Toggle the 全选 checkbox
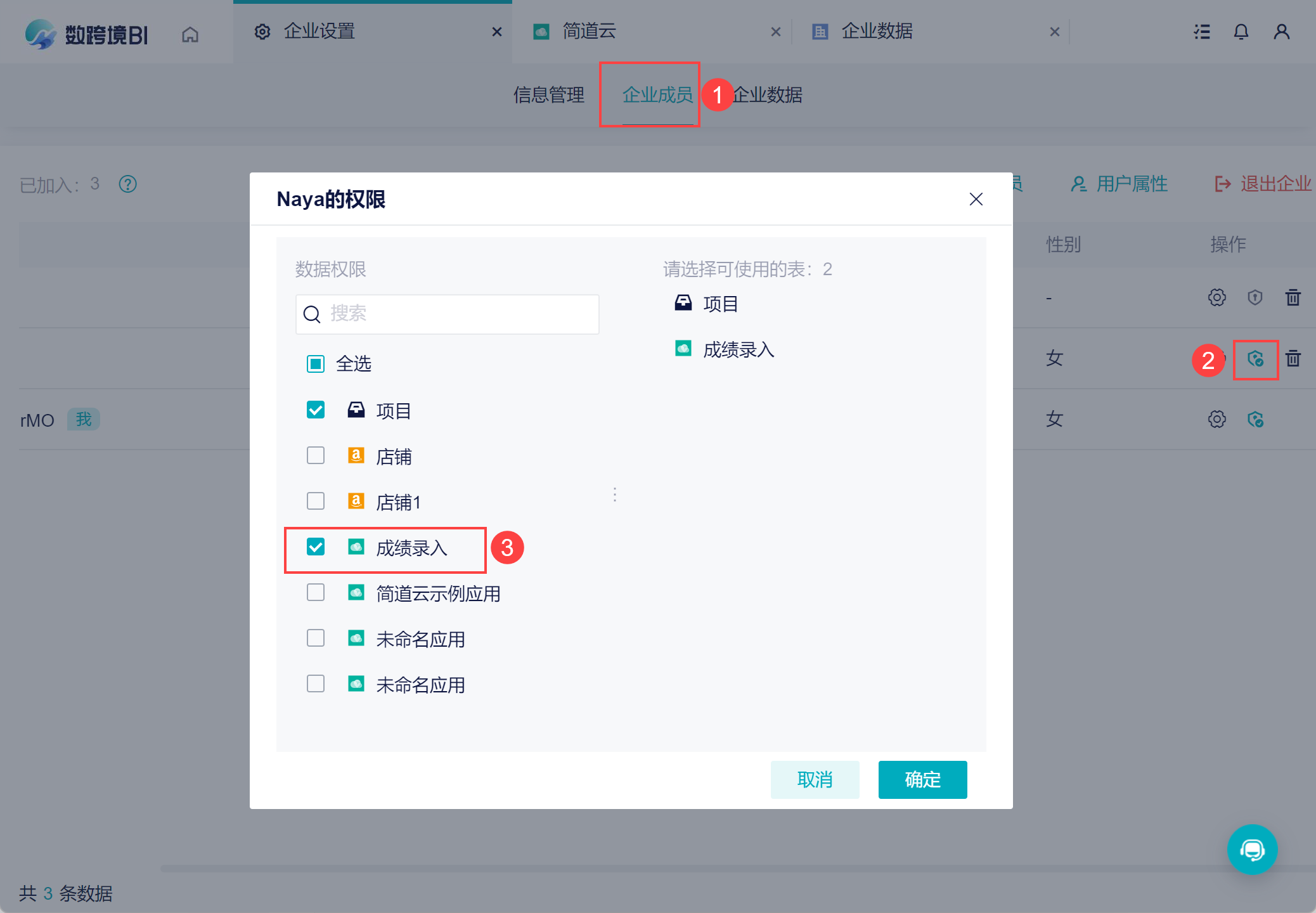The width and height of the screenshot is (1316, 913). [316, 364]
